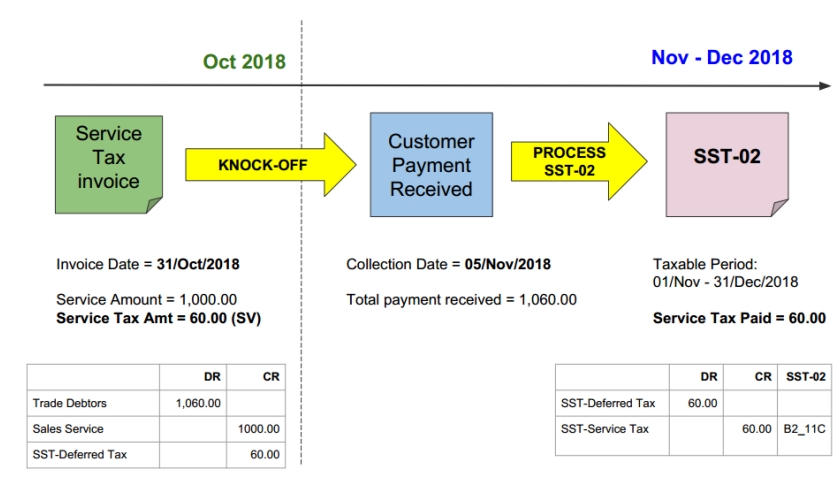Click the SST-Service Tax row label
This screenshot has width=840, height=494.
click(605, 428)
